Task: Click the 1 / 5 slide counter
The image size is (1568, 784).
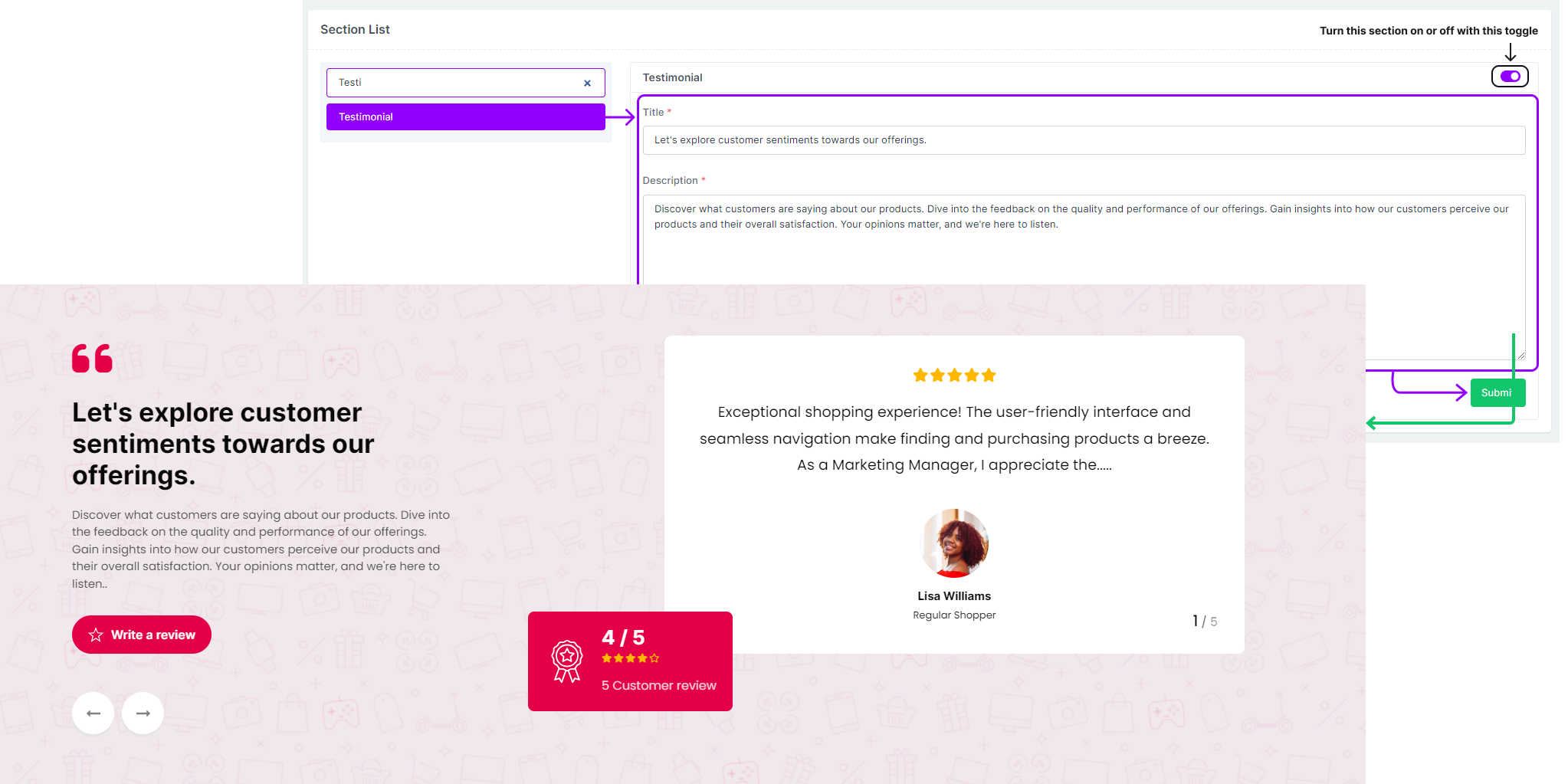Action: click(x=1205, y=622)
